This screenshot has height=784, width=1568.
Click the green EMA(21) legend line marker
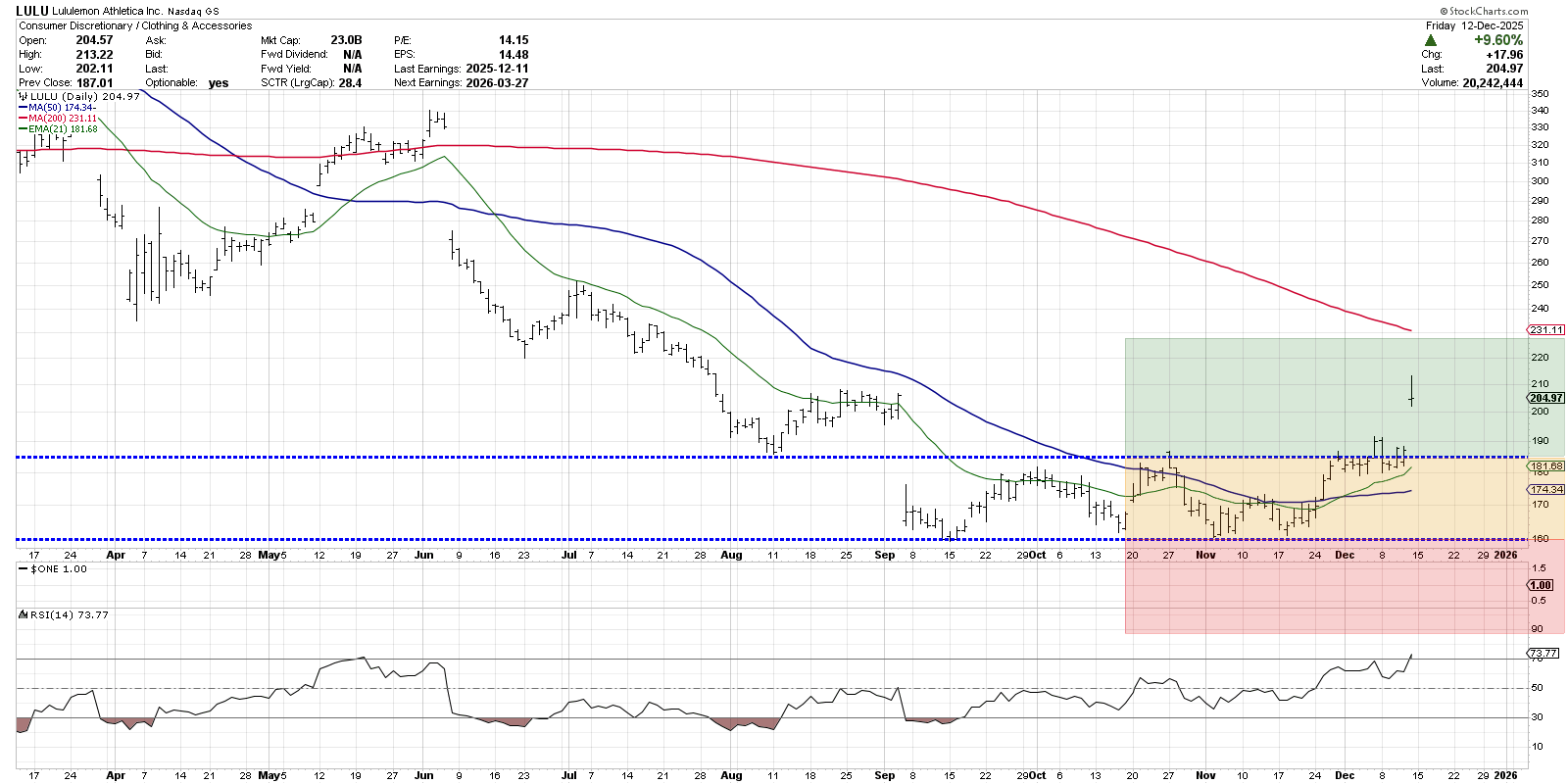point(22,129)
